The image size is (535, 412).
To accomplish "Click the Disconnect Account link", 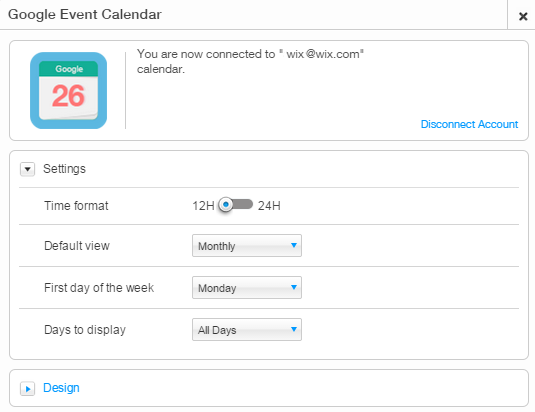I will [x=469, y=124].
